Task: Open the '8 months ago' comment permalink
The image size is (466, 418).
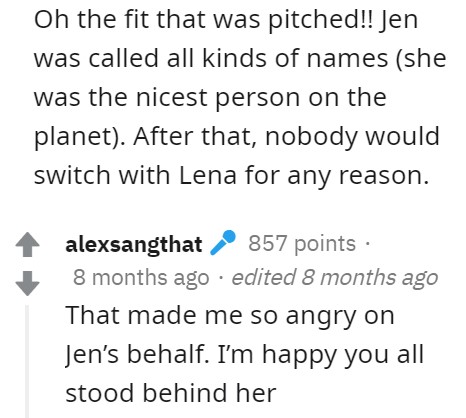Action: coord(141,278)
